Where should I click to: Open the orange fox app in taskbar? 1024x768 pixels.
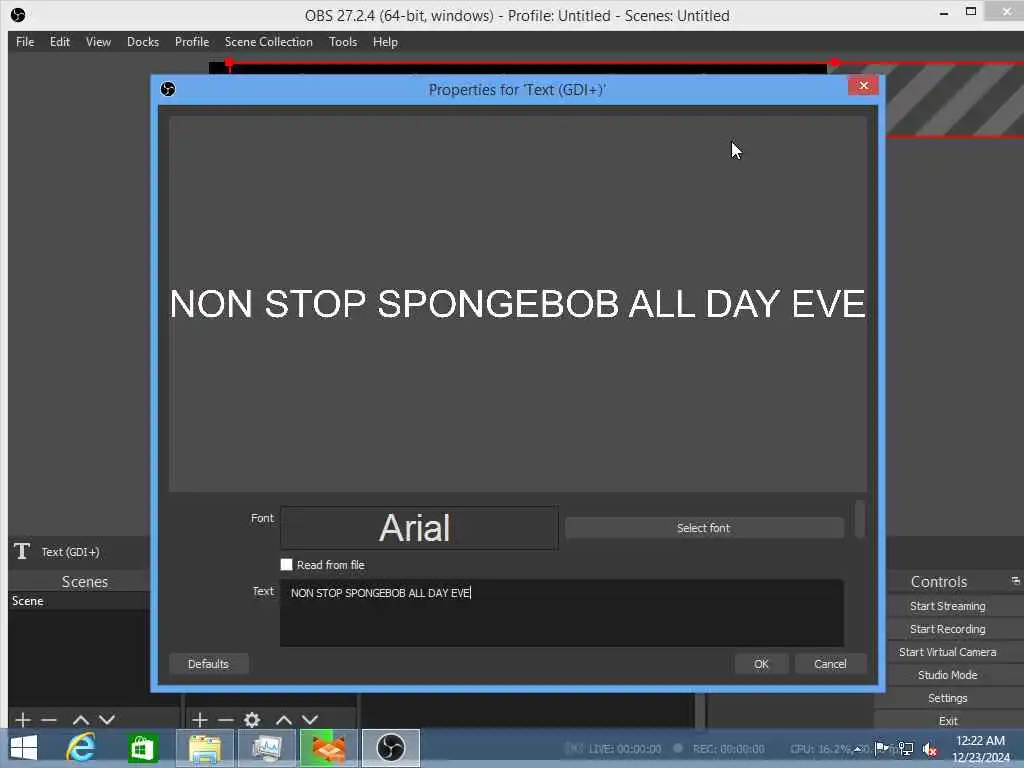pyautogui.click(x=328, y=748)
